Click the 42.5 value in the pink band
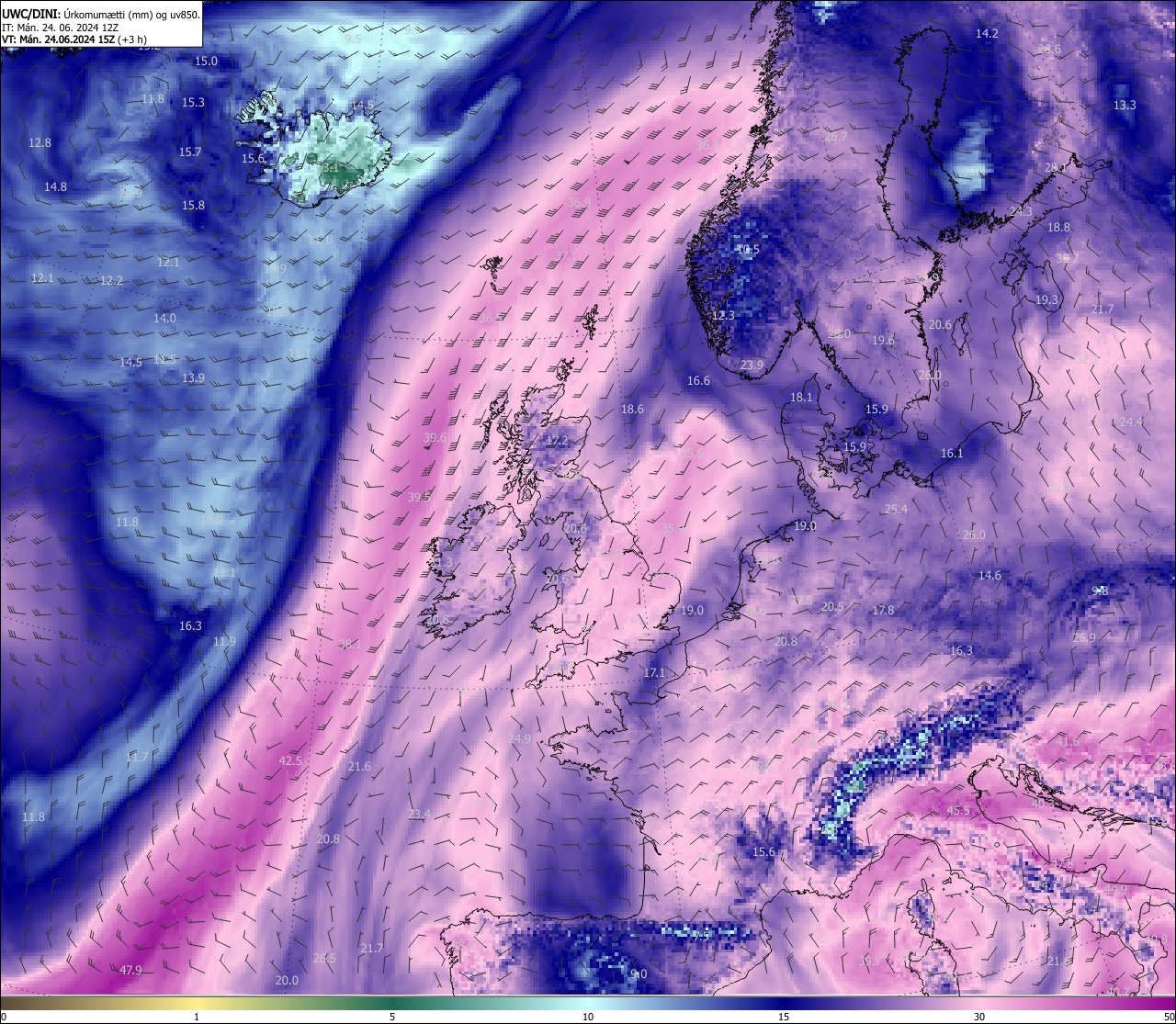 coord(290,760)
